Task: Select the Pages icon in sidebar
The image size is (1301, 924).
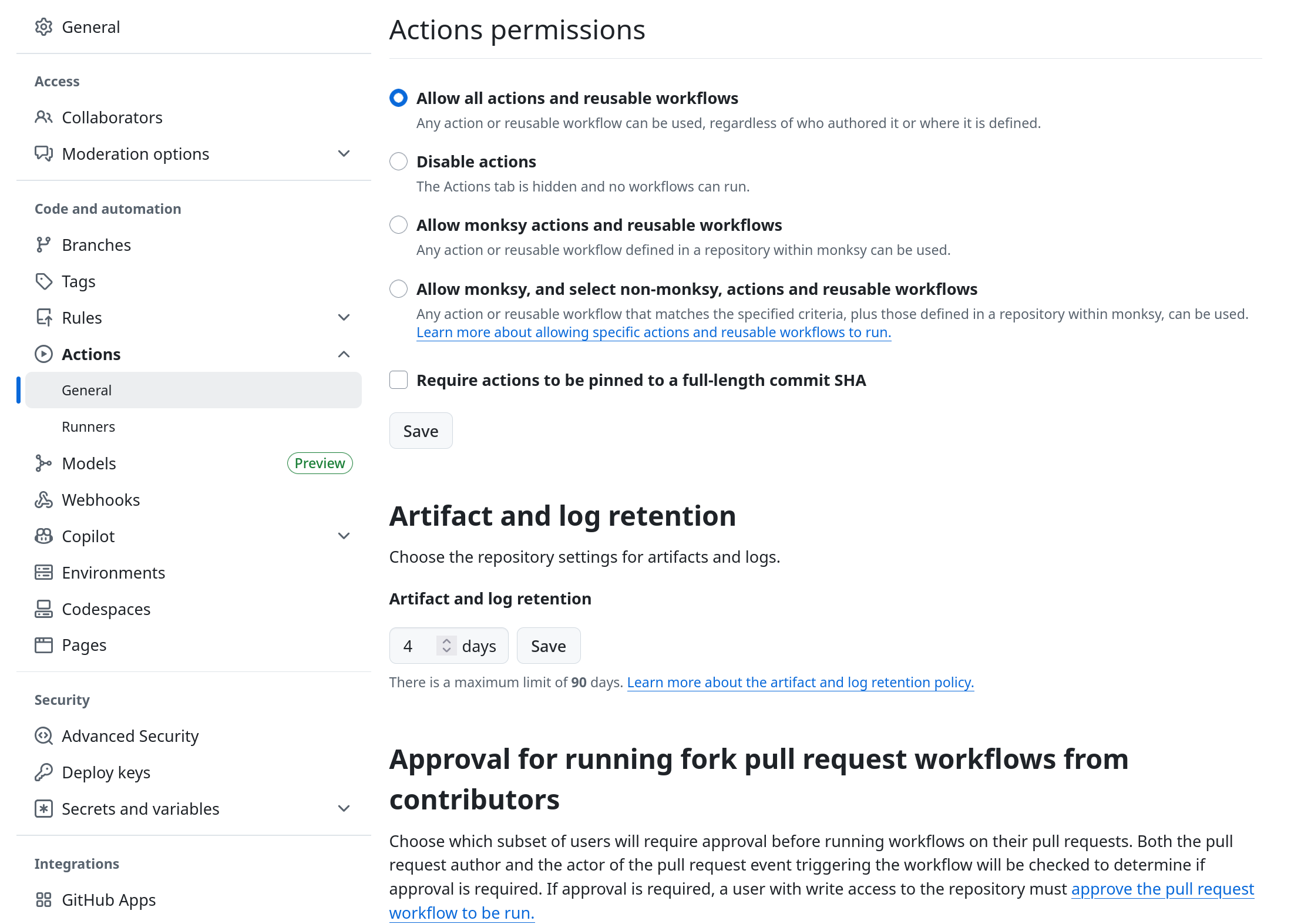Action: click(x=44, y=644)
